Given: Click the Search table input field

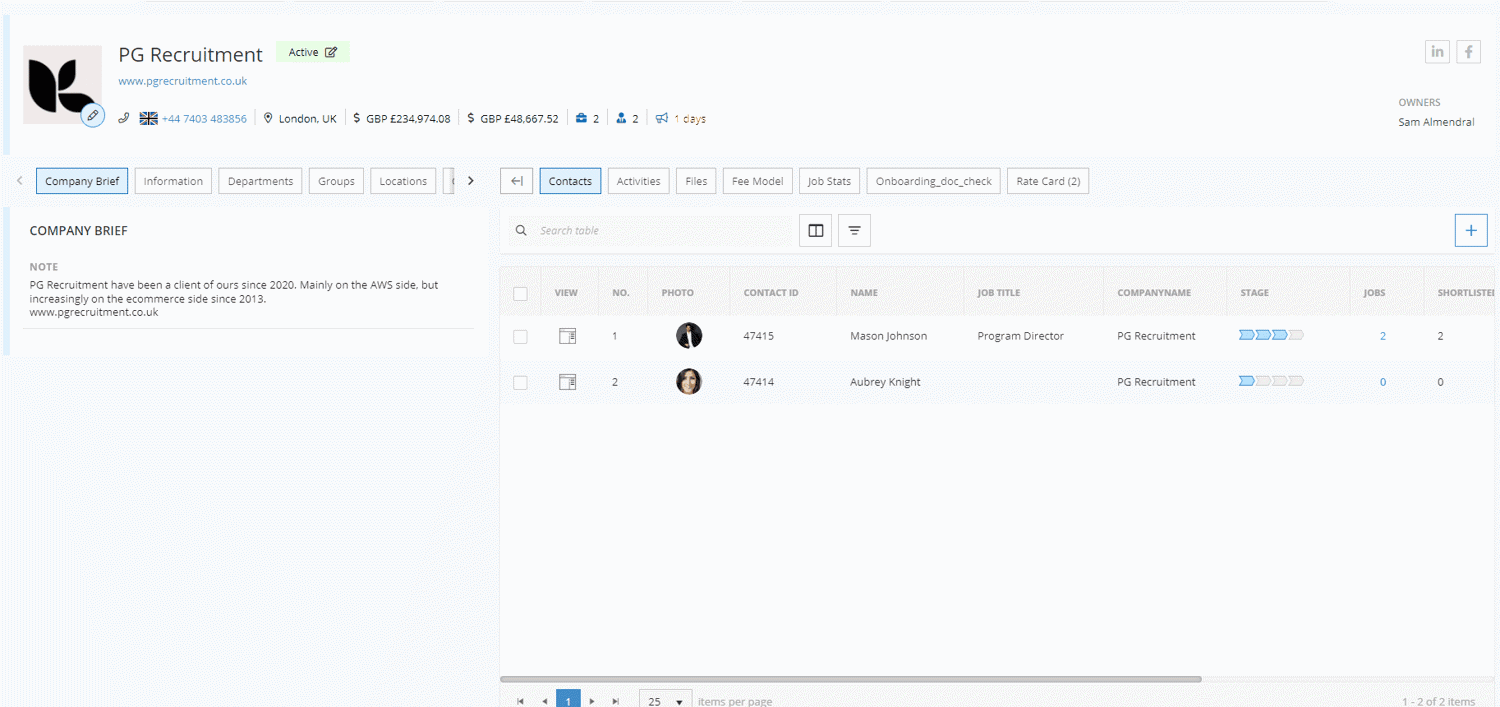Looking at the screenshot, I should [x=650, y=230].
